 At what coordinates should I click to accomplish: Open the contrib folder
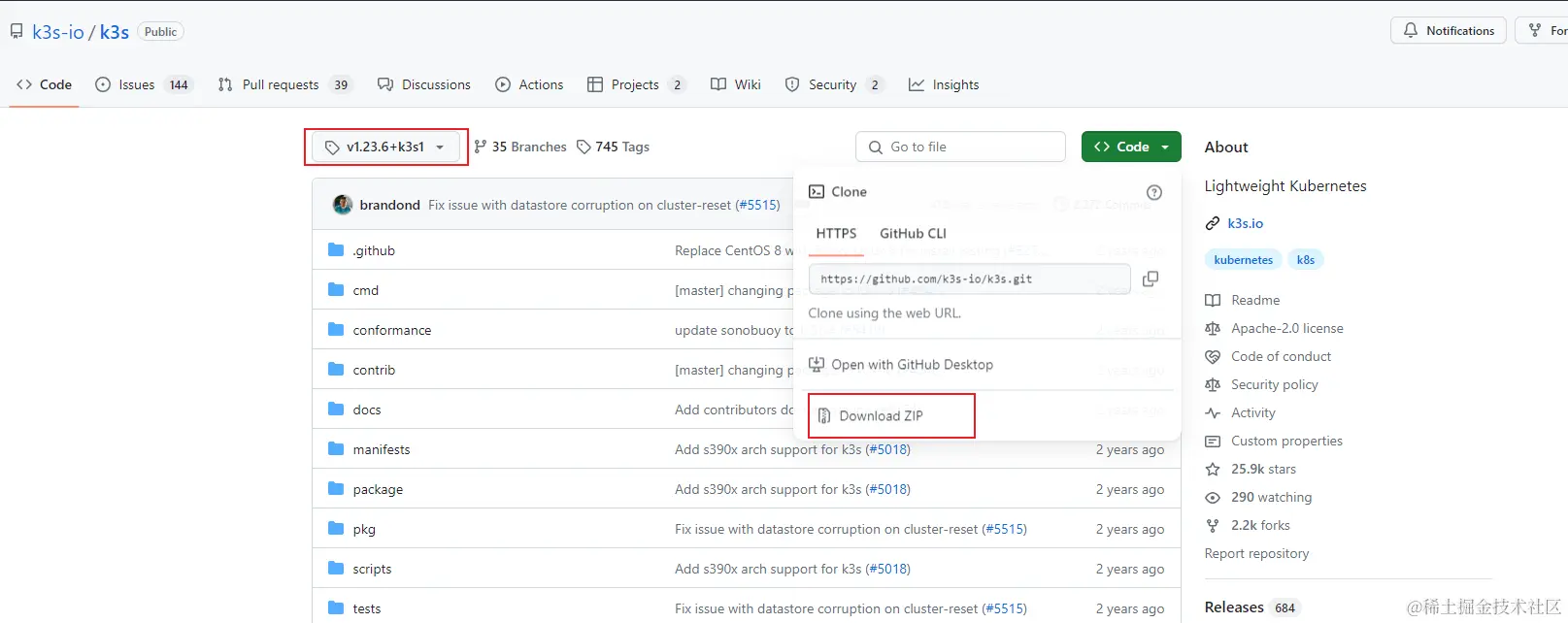click(x=374, y=370)
